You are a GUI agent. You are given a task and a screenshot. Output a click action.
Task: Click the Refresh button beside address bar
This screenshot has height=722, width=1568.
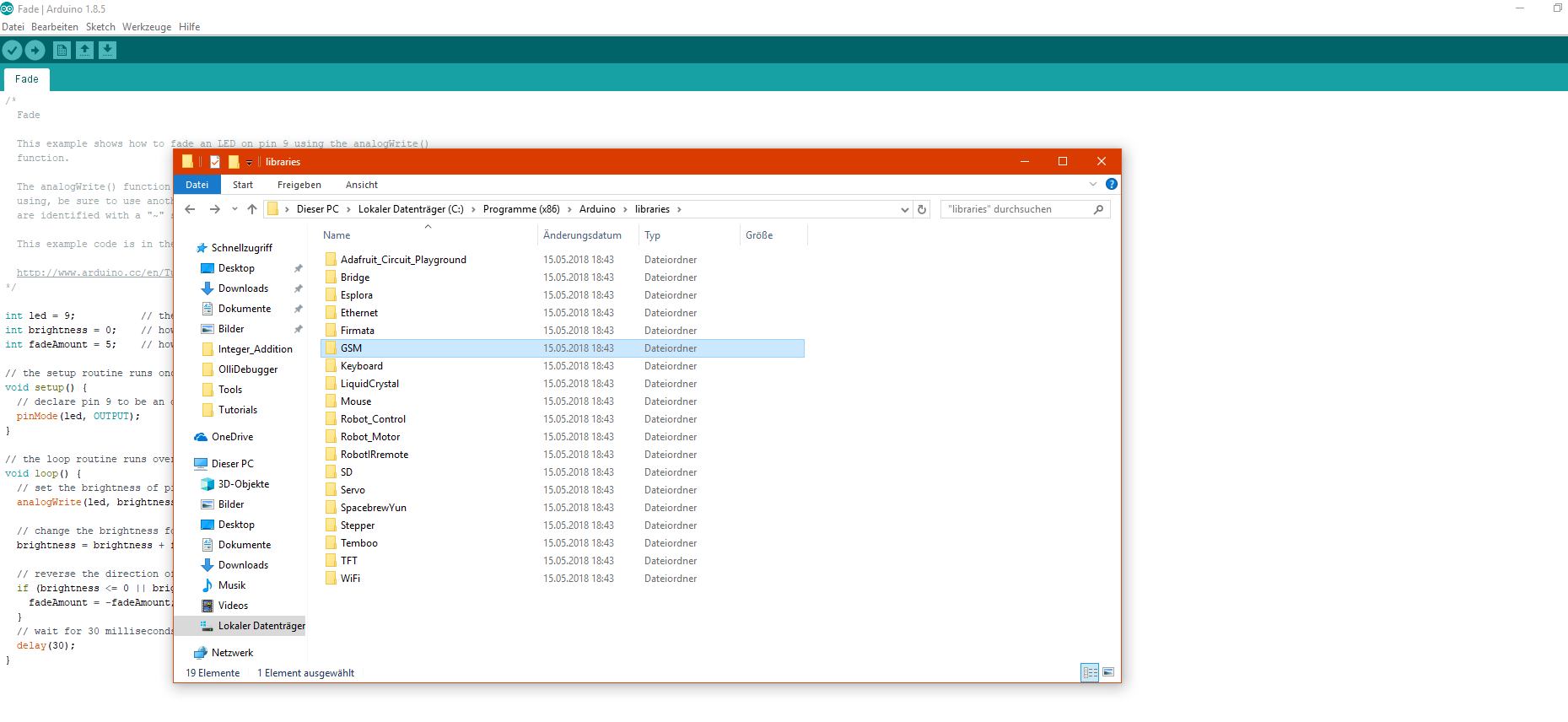(922, 209)
